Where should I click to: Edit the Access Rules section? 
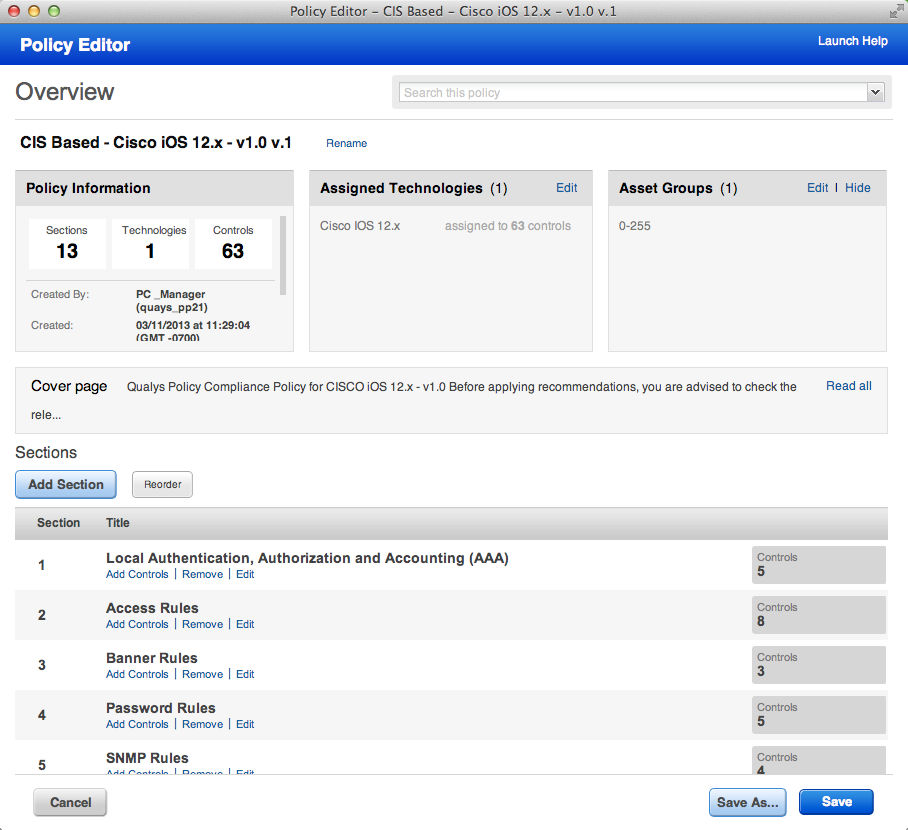point(245,624)
